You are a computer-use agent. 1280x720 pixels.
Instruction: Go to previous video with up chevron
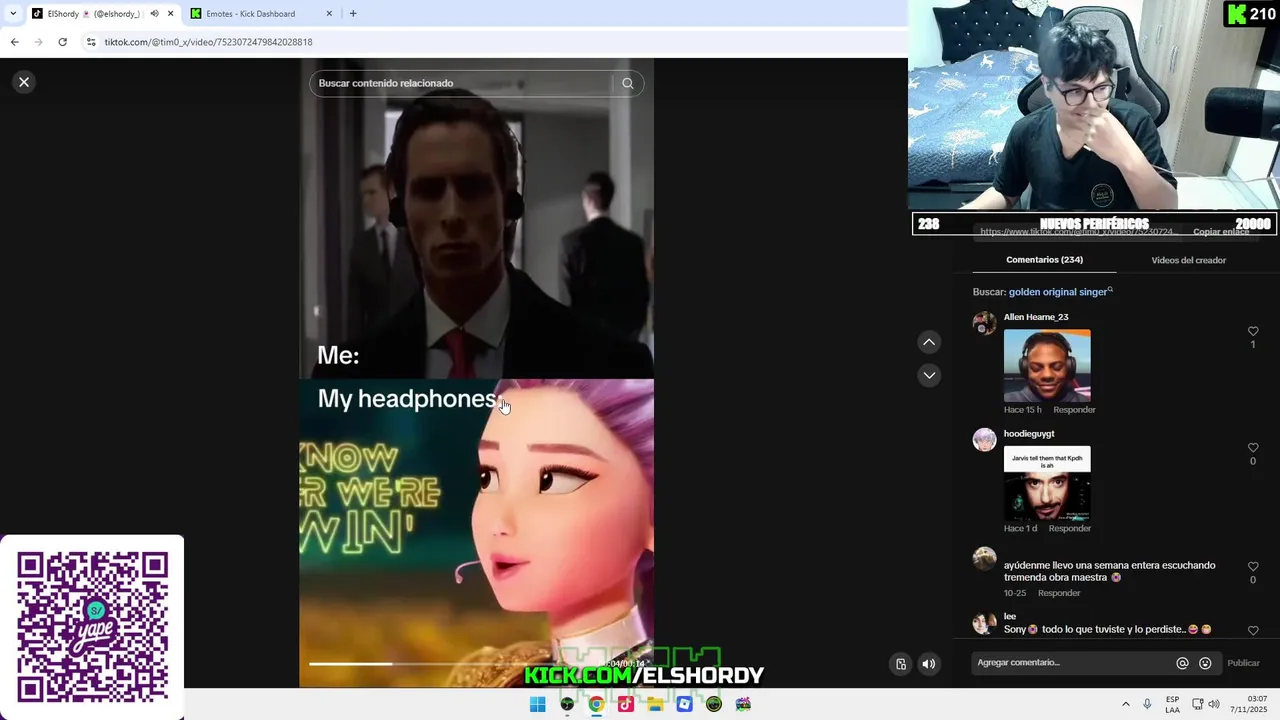pyautogui.click(x=929, y=342)
